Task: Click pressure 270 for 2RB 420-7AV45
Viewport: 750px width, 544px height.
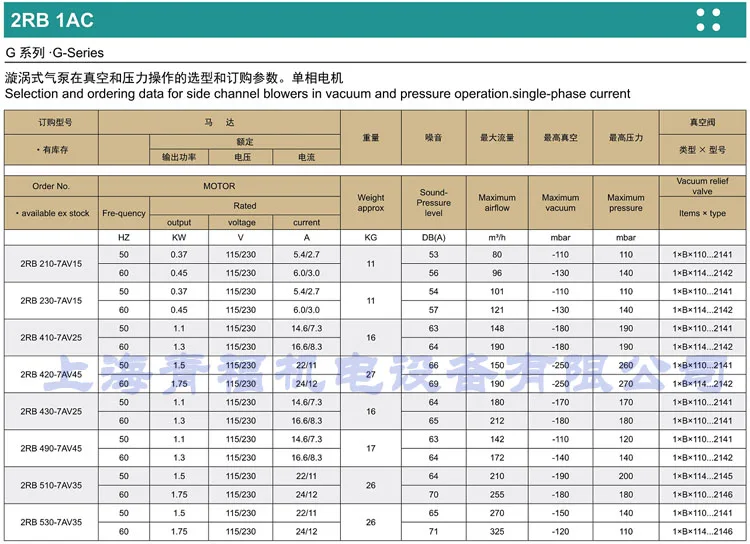Action: coord(626,384)
